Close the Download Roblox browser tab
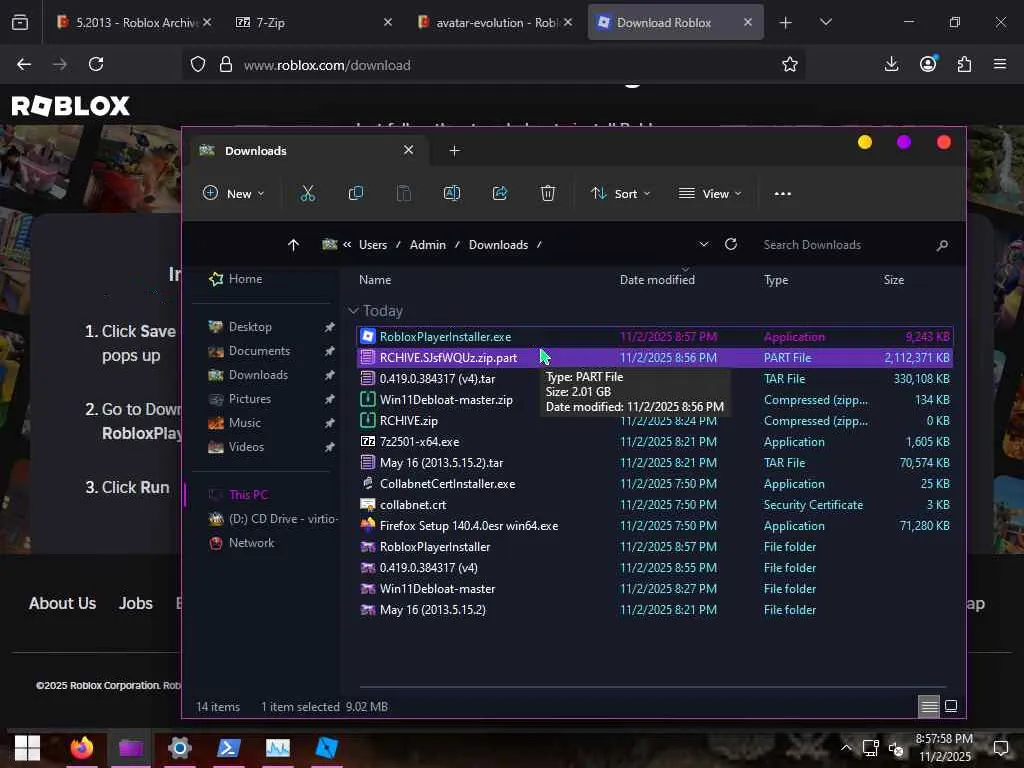1024x768 pixels. click(748, 22)
